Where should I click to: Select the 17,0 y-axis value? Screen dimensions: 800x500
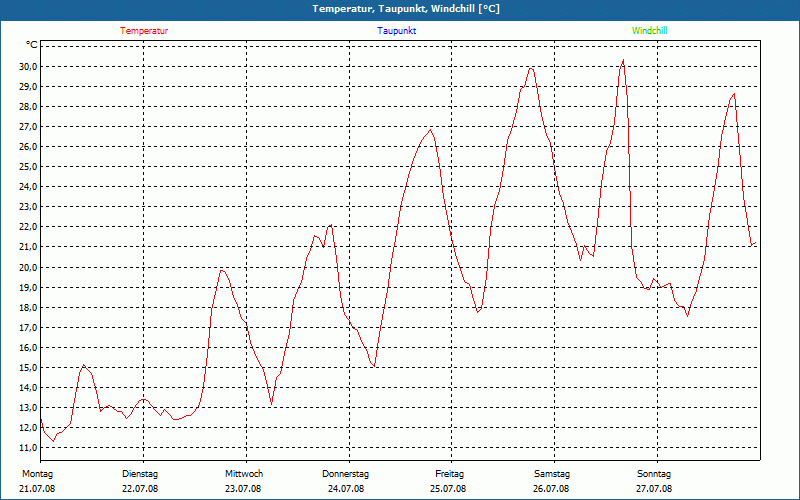coord(28,327)
